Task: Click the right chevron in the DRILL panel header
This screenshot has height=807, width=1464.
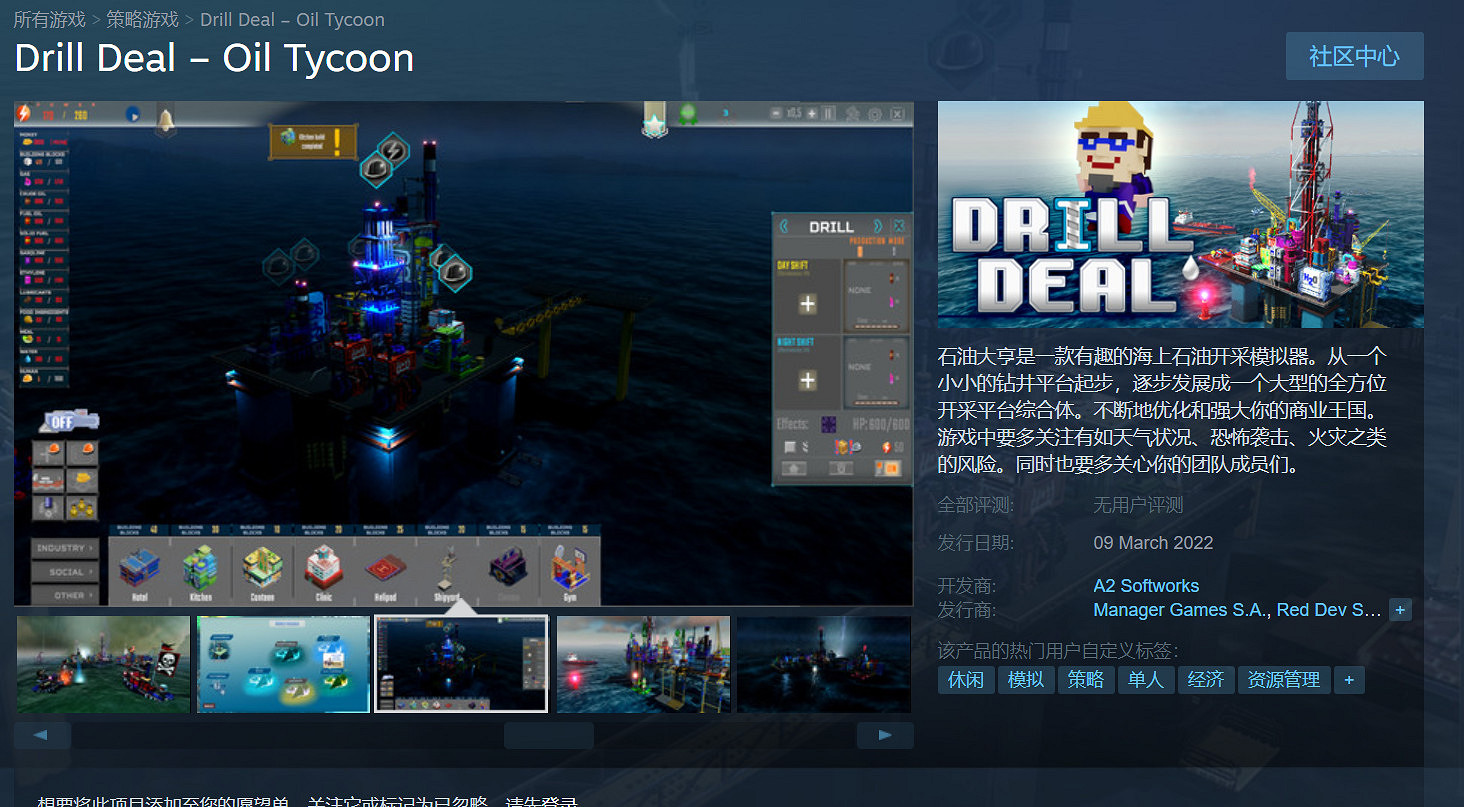Action: (877, 224)
